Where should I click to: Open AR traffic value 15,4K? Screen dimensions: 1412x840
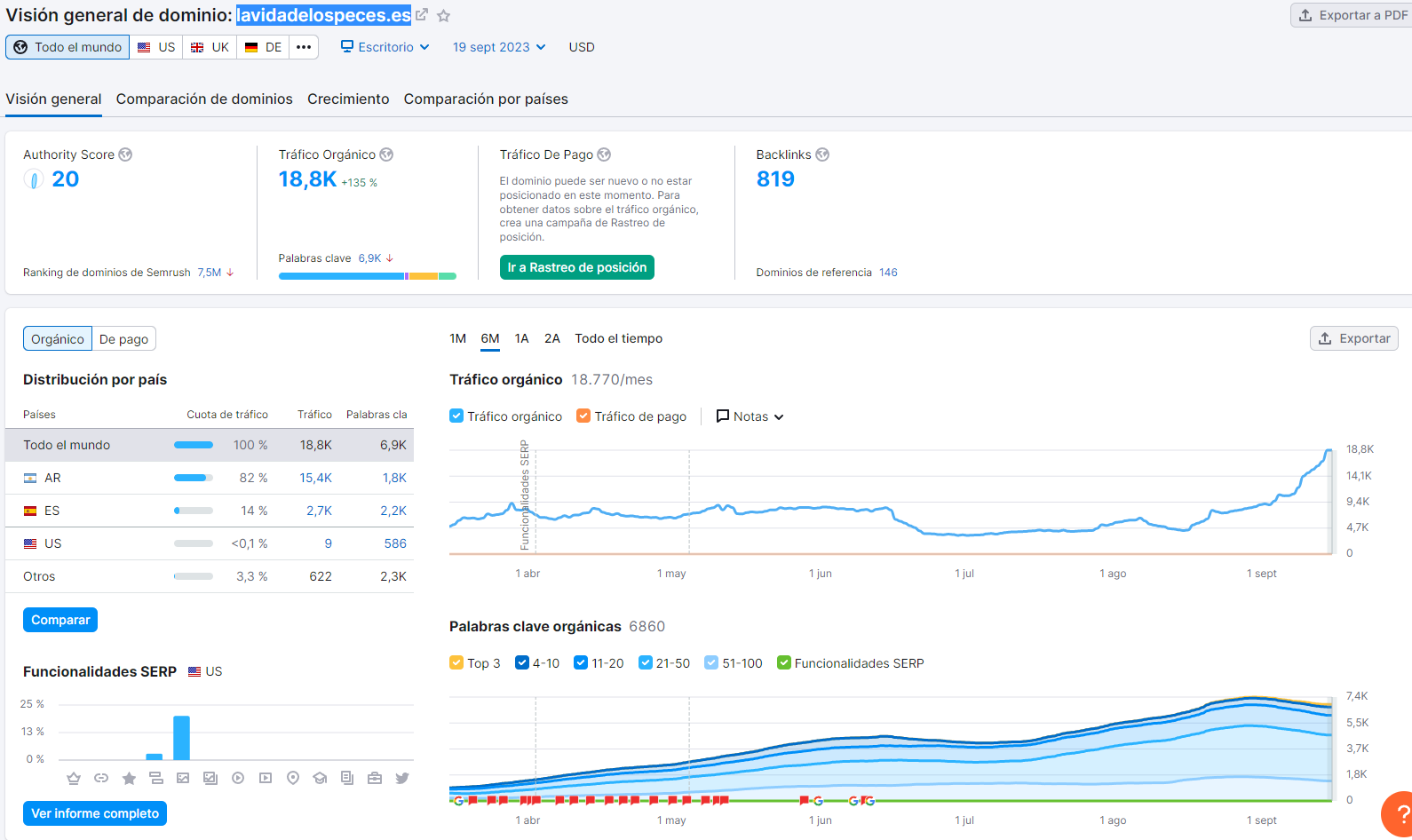pos(315,478)
